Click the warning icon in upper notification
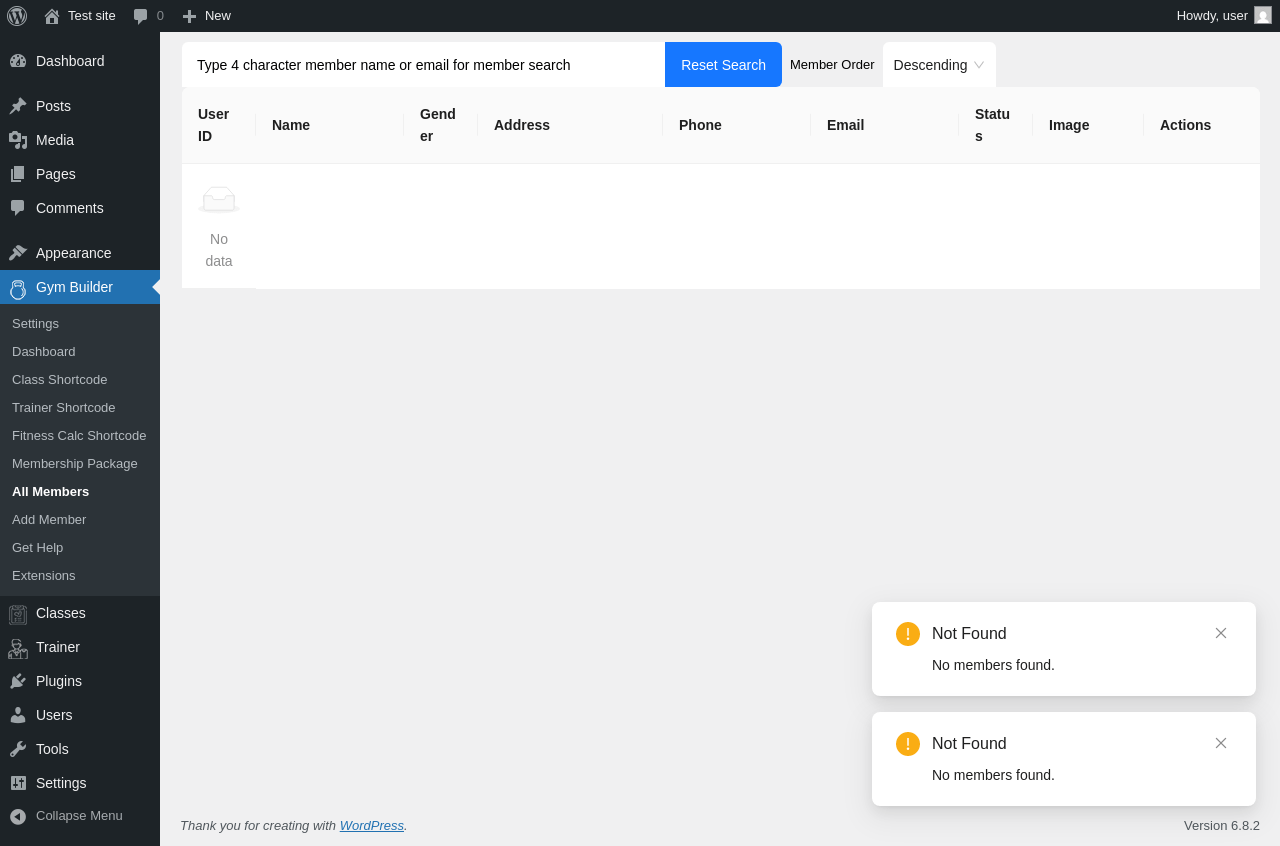Viewport: 1280px width, 846px height. click(x=908, y=634)
